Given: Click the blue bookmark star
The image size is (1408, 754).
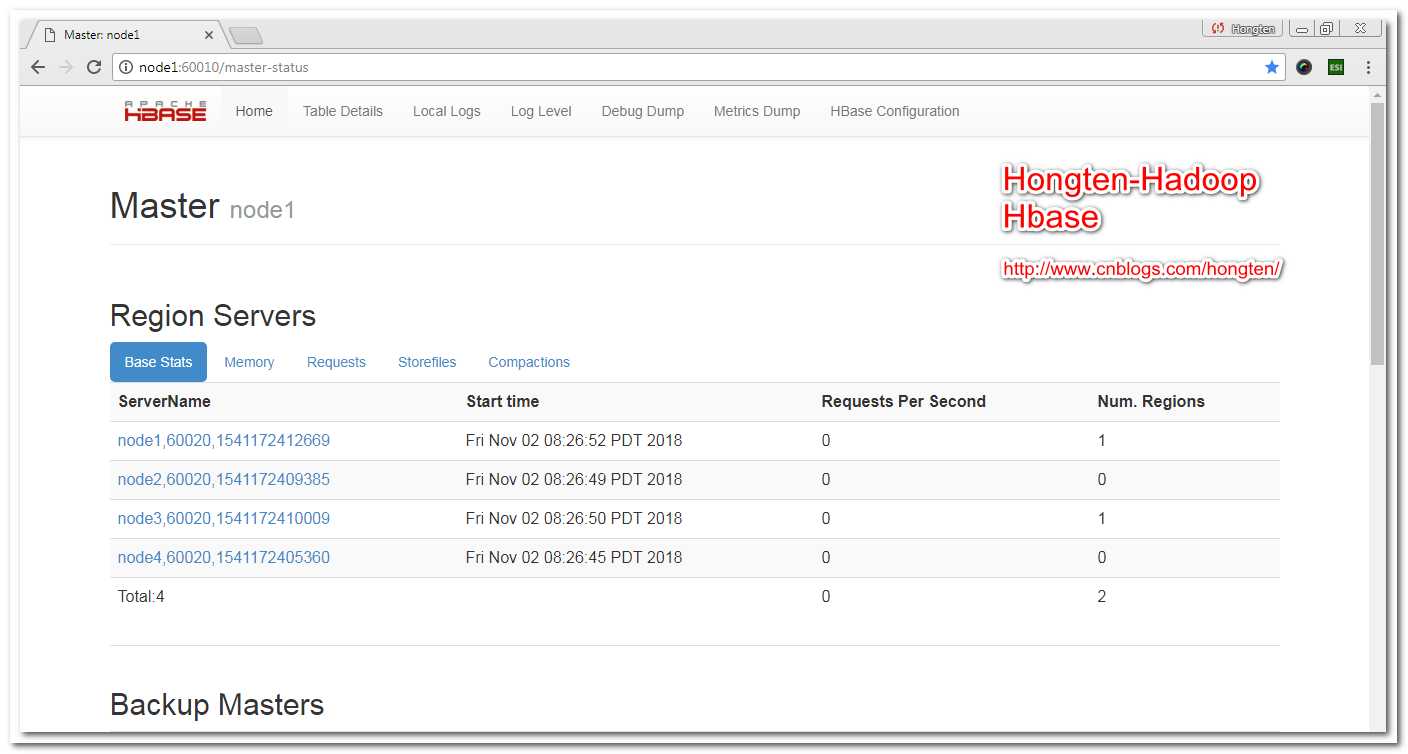Looking at the screenshot, I should pyautogui.click(x=1272, y=67).
